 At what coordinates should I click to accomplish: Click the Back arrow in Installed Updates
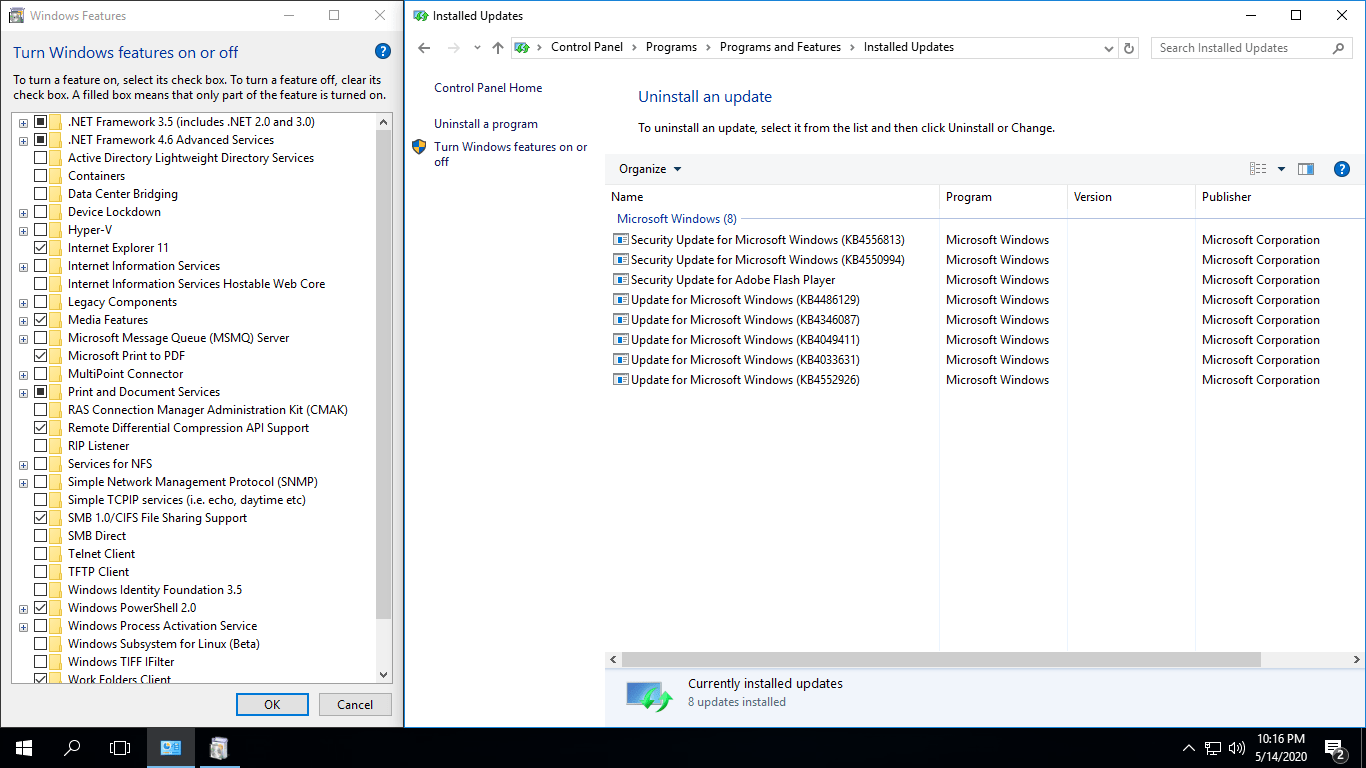(x=424, y=48)
